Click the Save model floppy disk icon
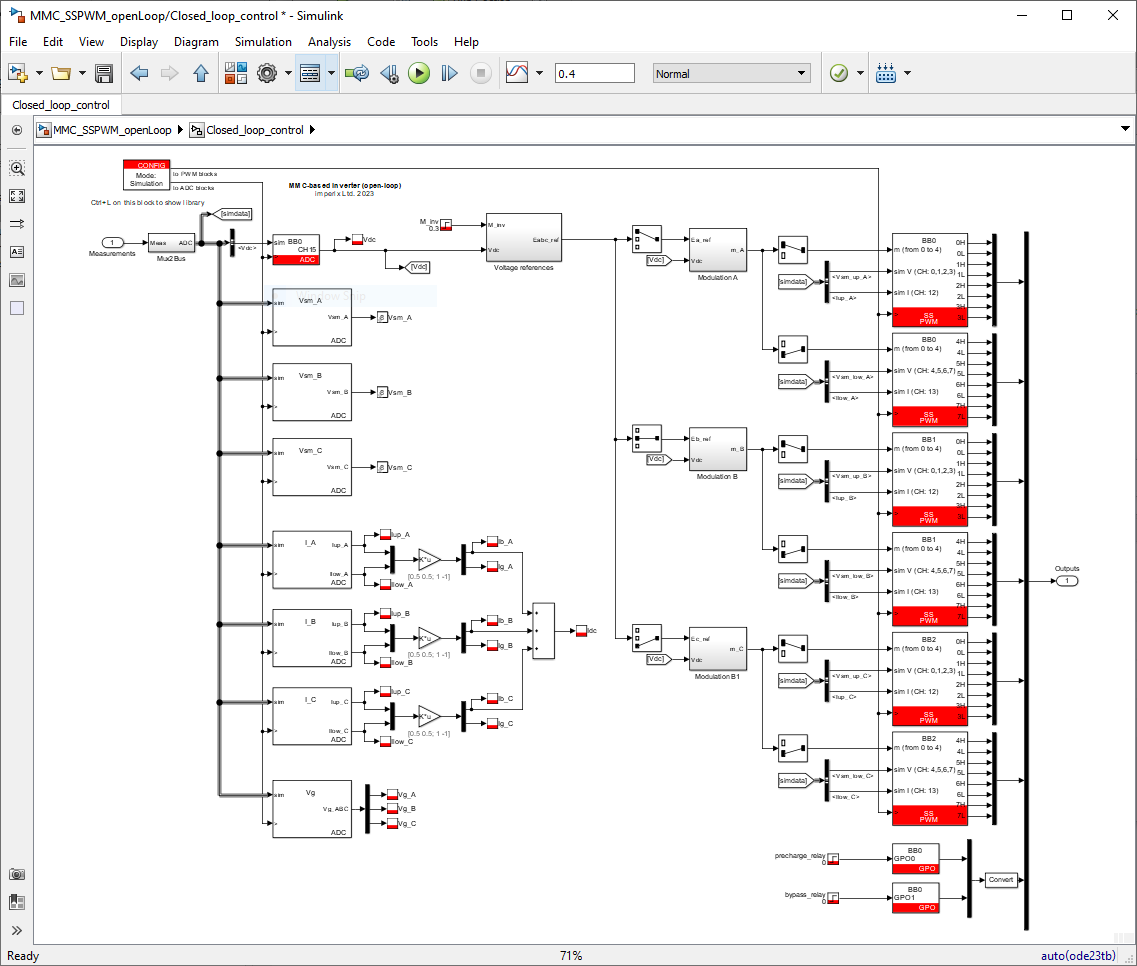The width and height of the screenshot is (1137, 966). (103, 73)
